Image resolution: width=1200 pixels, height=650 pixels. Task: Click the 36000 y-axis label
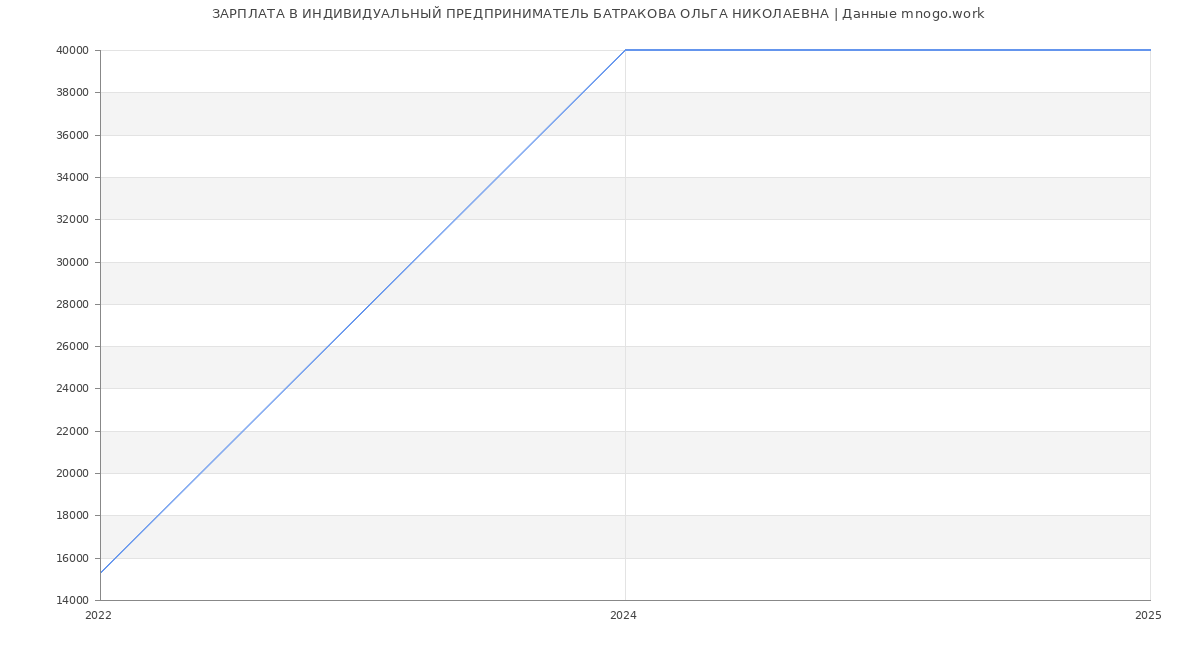(x=72, y=135)
